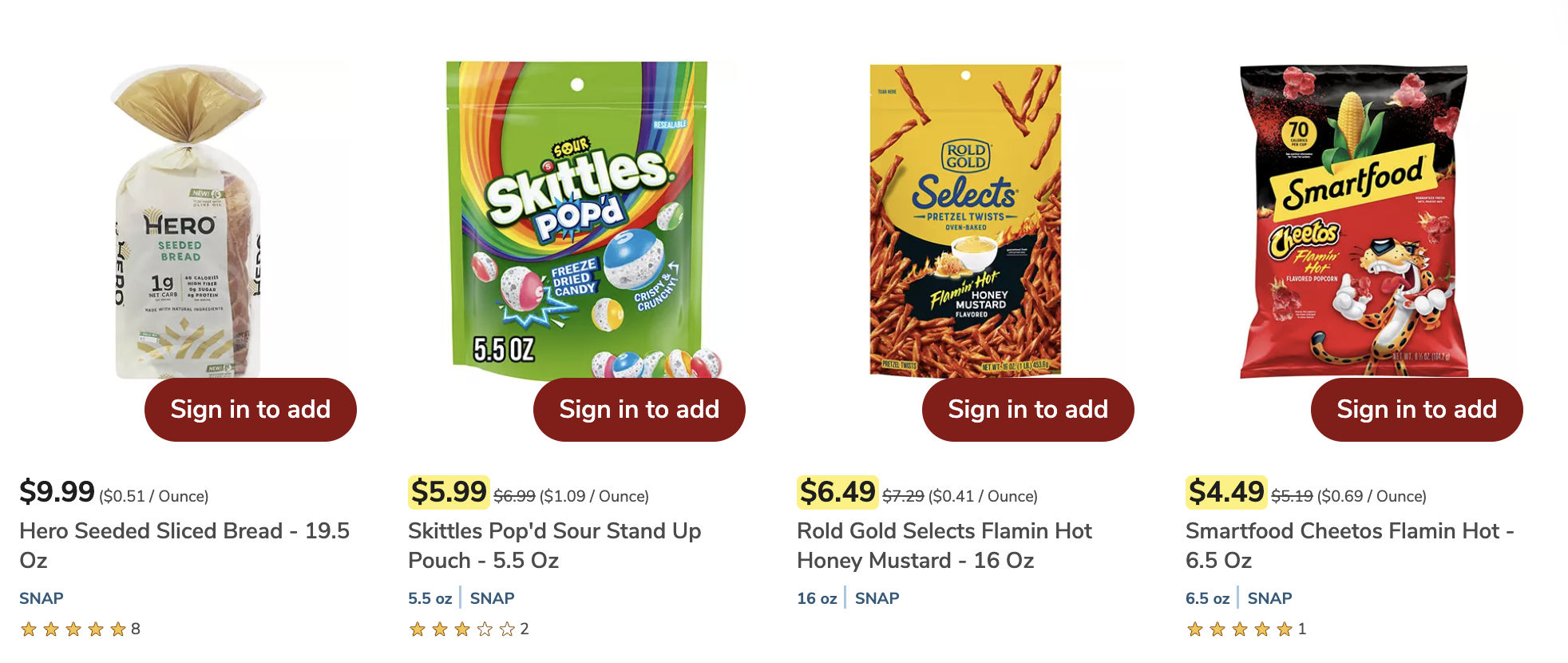1568x663 pixels.
Task: Select the 5.5 oz size option for Skittles
Action: point(430,597)
